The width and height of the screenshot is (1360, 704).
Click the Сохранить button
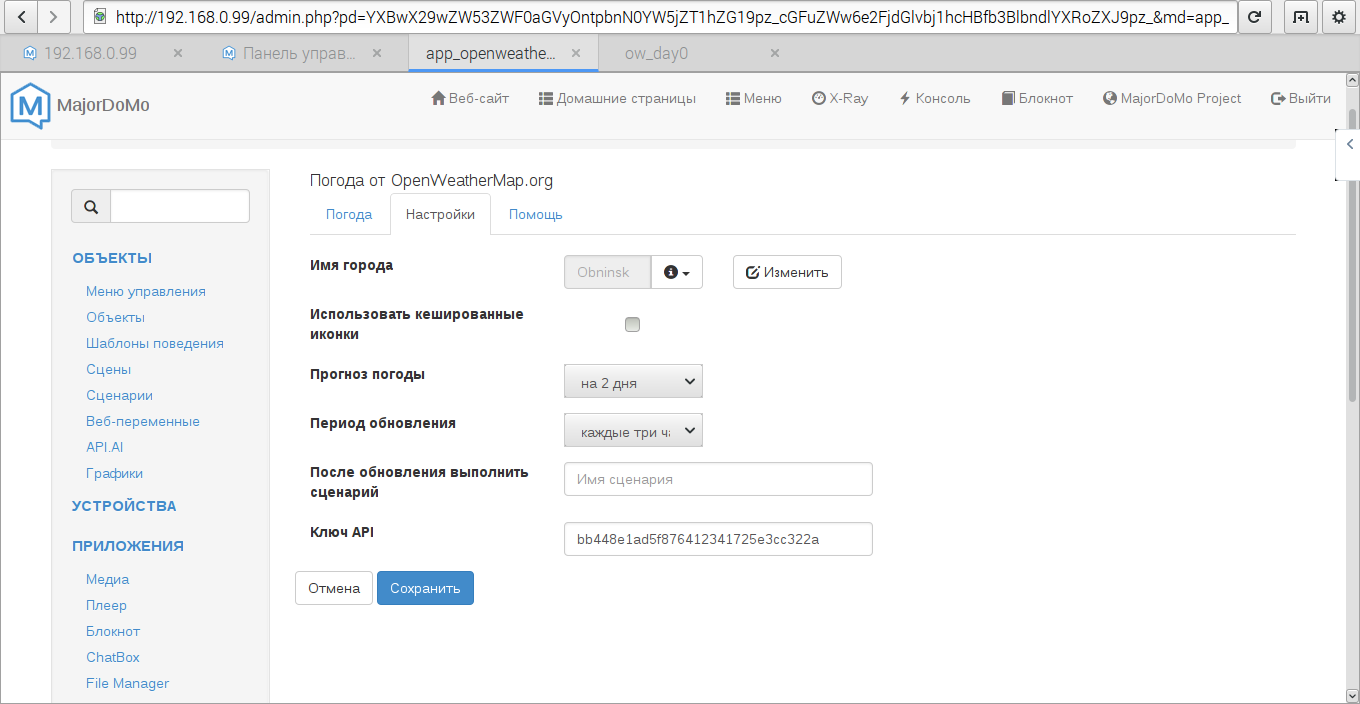425,588
